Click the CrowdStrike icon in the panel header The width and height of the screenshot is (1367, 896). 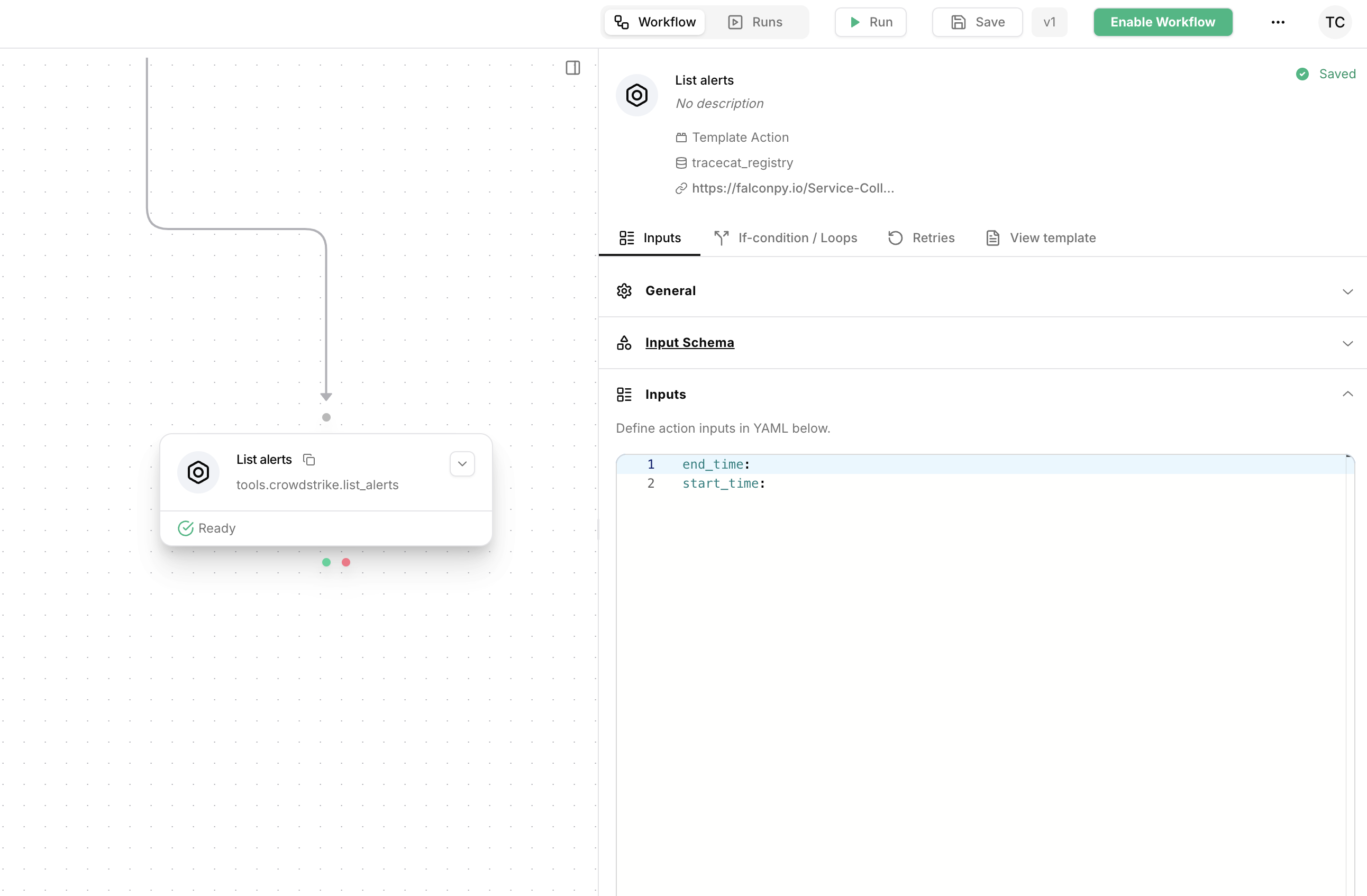(636, 95)
